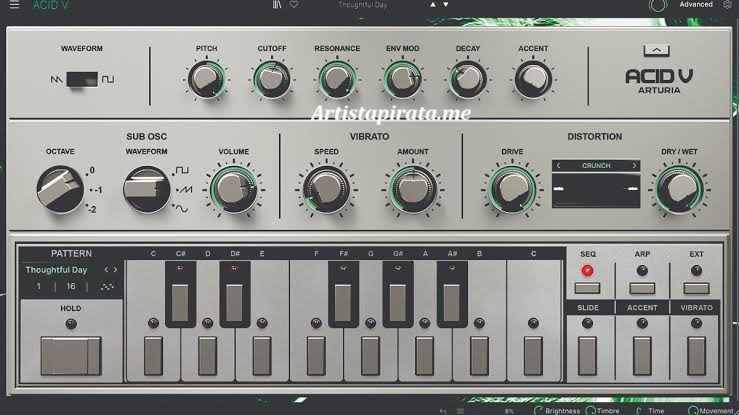
Task: Click pattern length 16 value
Action: tap(71, 286)
